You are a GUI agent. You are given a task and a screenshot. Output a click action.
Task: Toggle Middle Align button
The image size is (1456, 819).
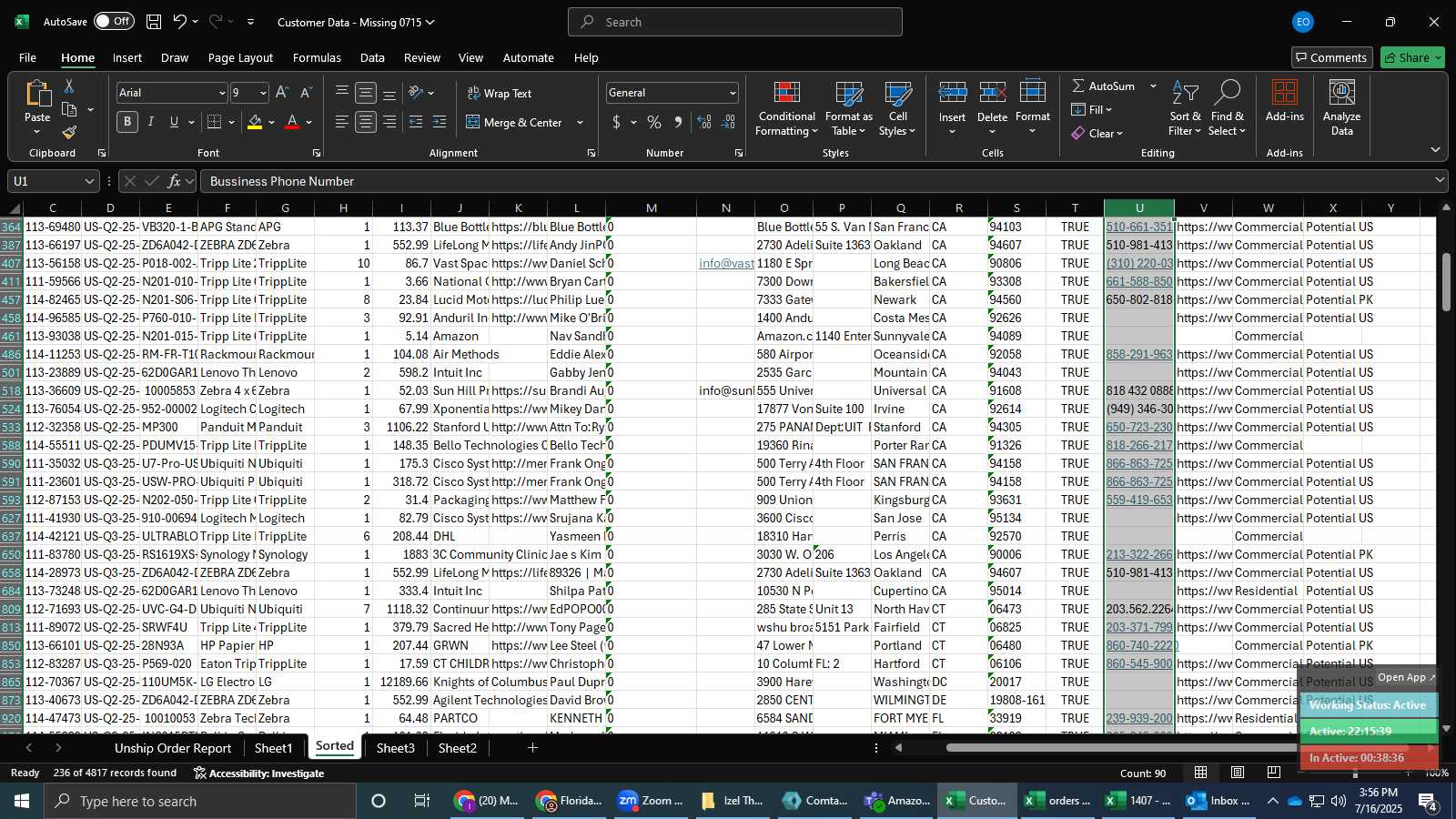[x=366, y=93]
